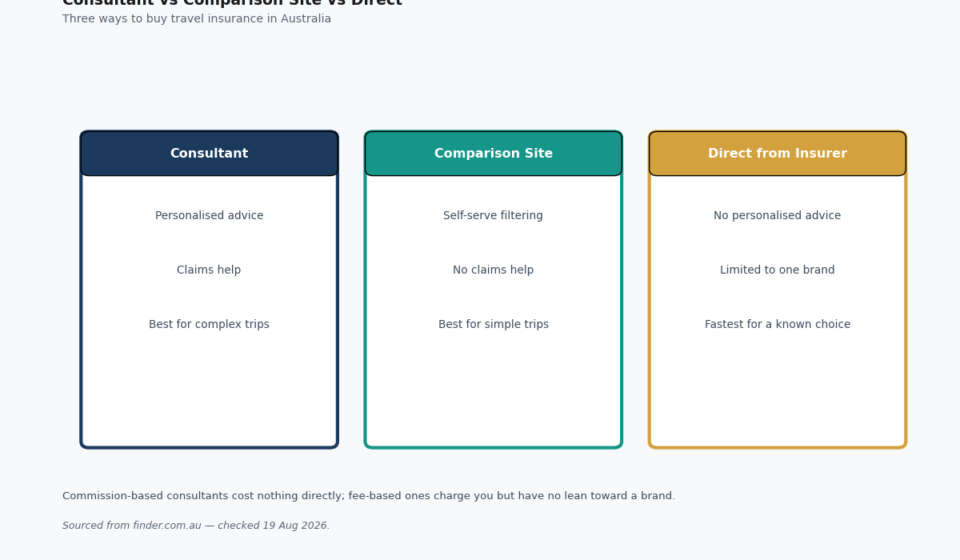This screenshot has width=960, height=560.
Task: Click Best for complex trips text
Action: coord(209,324)
